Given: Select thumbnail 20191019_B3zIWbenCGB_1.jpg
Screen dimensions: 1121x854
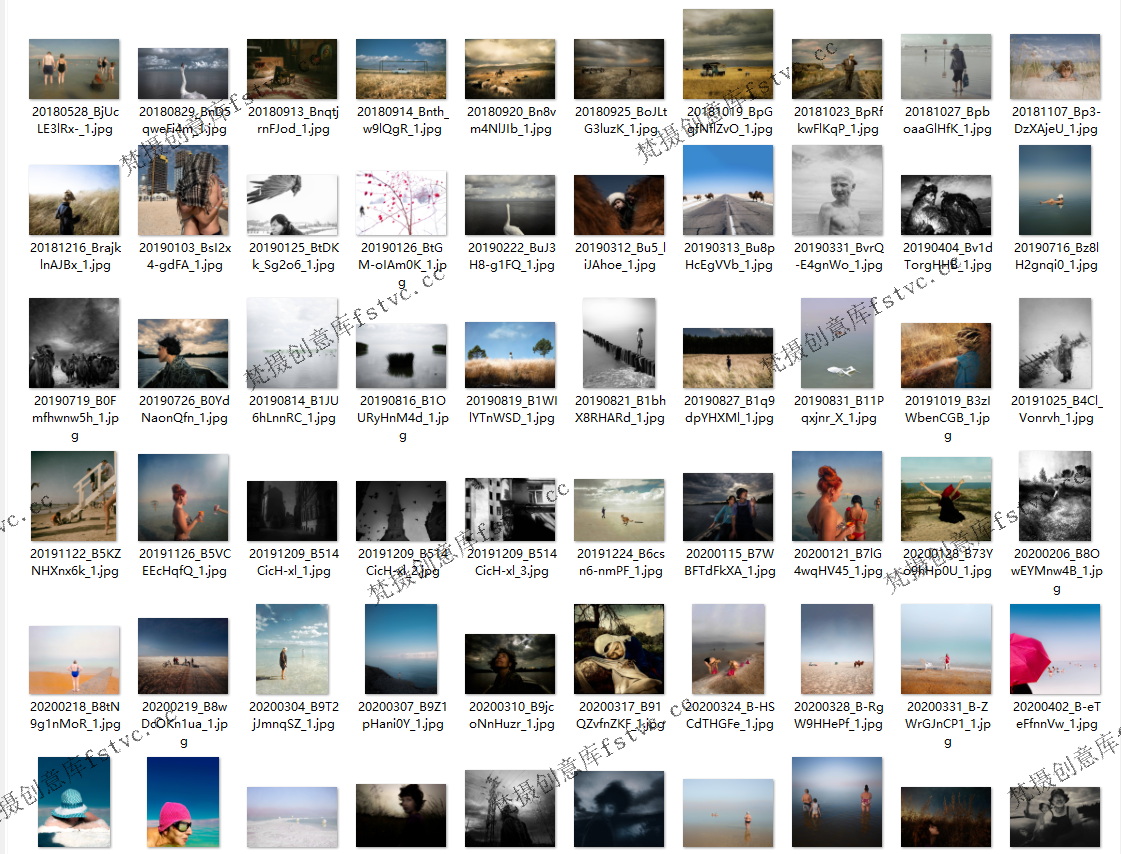Looking at the screenshot, I should [947, 355].
